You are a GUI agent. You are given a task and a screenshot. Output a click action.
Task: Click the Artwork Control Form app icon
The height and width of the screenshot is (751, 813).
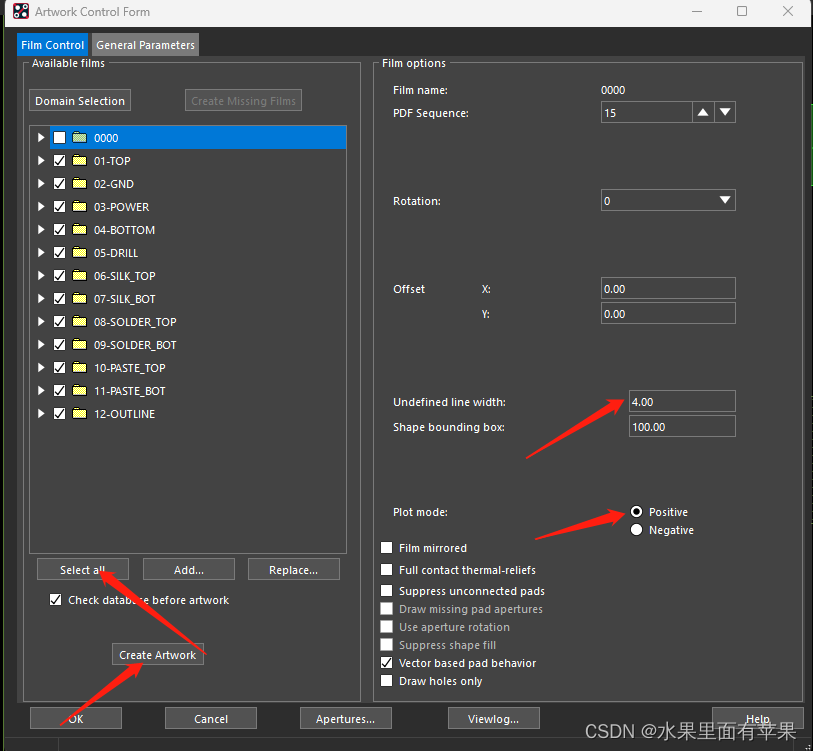(21, 12)
